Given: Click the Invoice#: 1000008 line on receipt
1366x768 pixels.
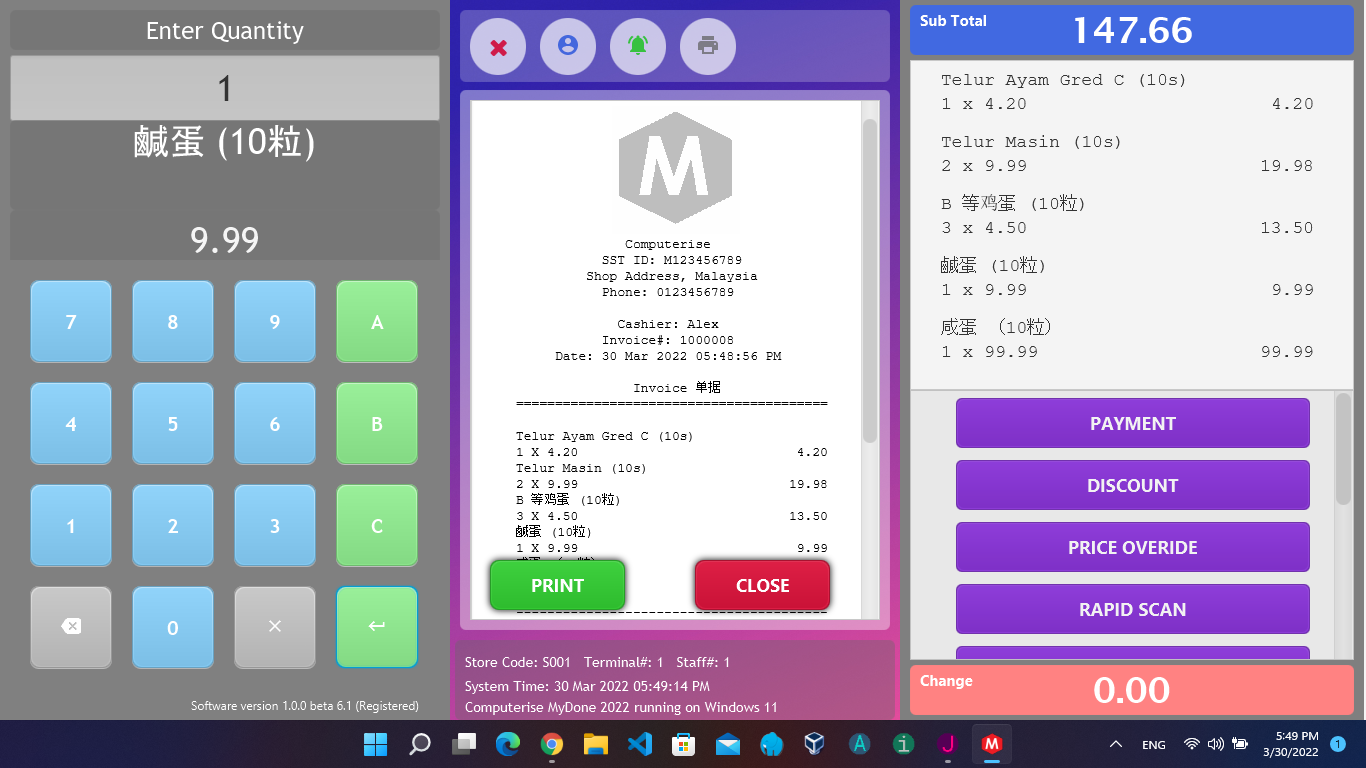Looking at the screenshot, I should (668, 340).
